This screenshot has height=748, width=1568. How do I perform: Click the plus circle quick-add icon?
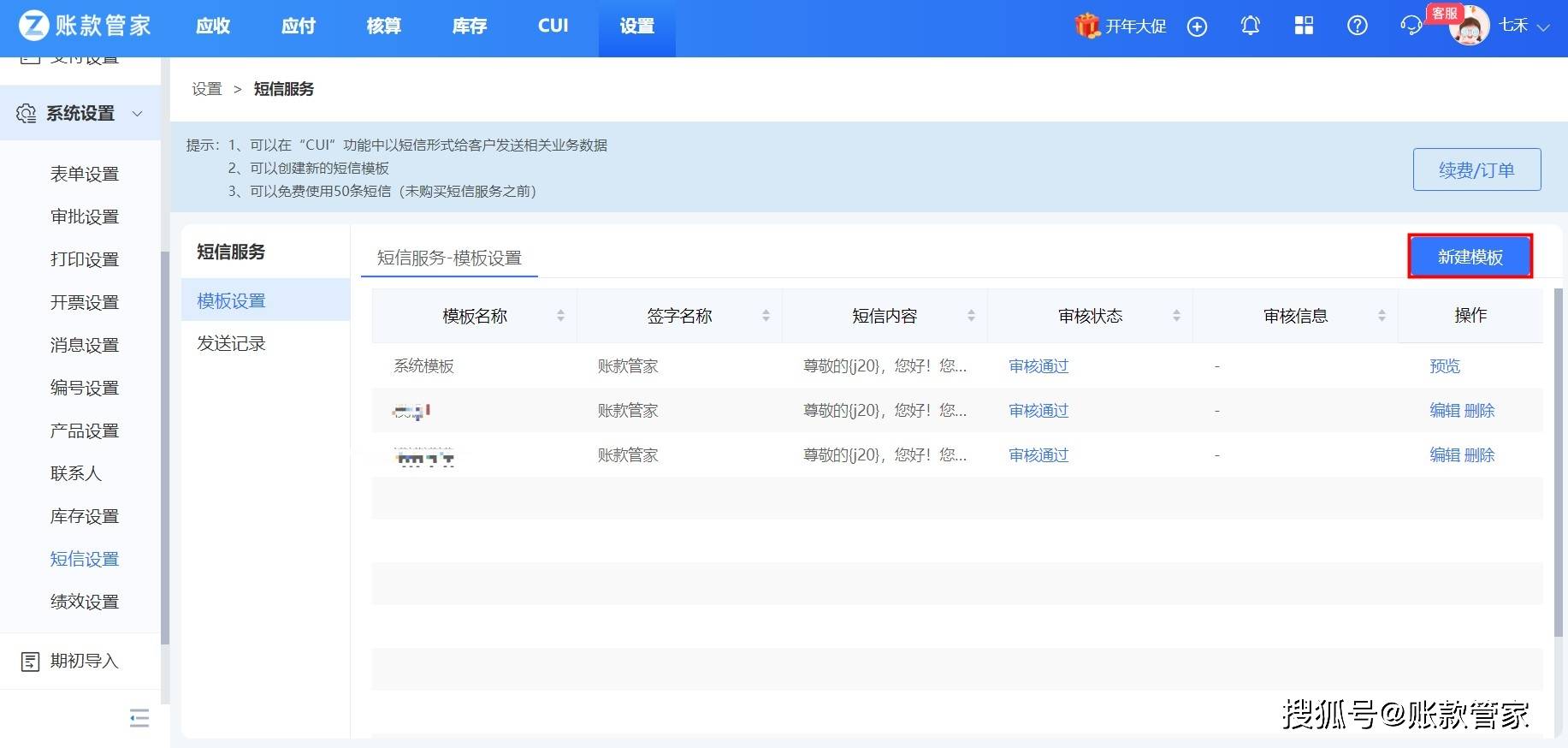[x=1198, y=27]
